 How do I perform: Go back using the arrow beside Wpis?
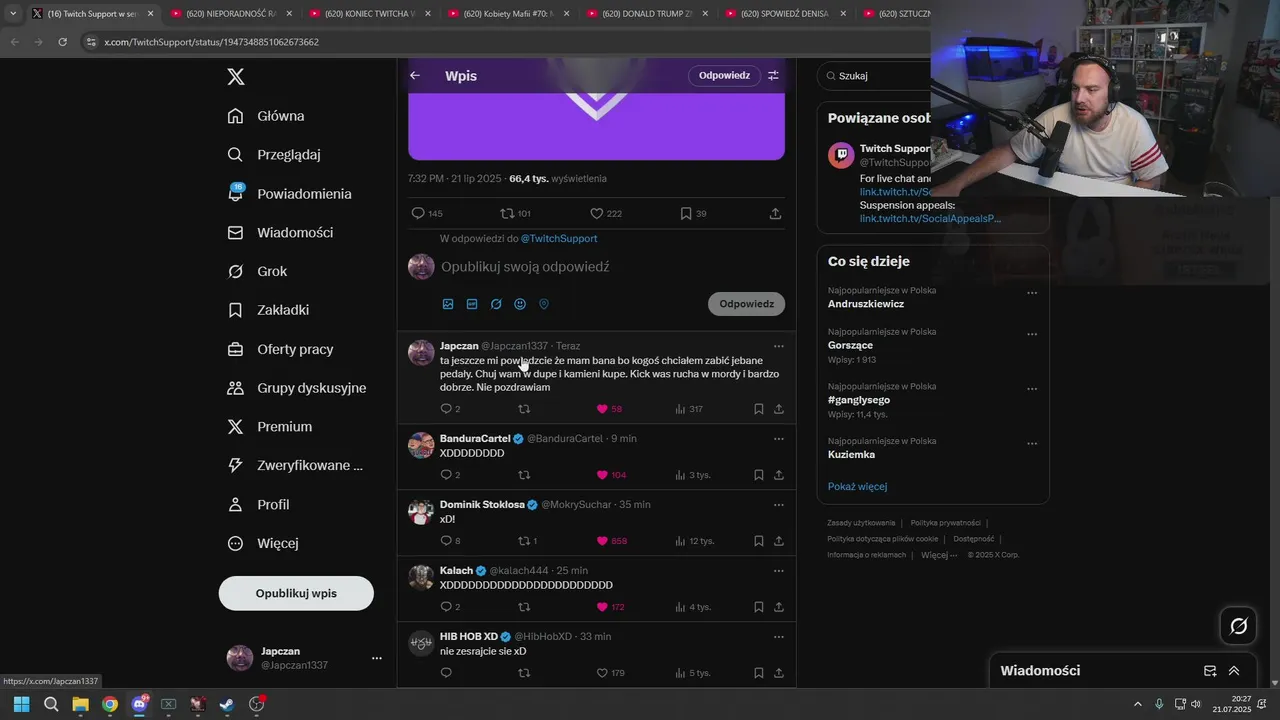tap(415, 76)
